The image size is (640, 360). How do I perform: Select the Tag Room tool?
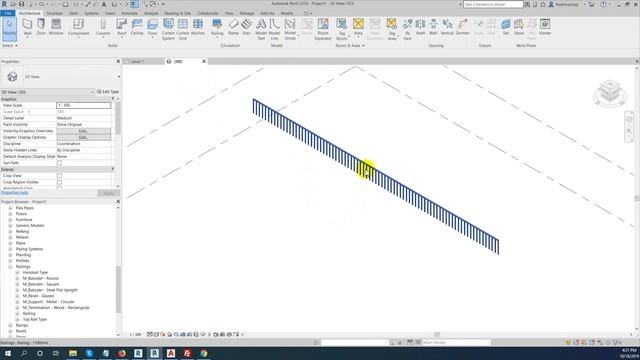click(x=342, y=29)
